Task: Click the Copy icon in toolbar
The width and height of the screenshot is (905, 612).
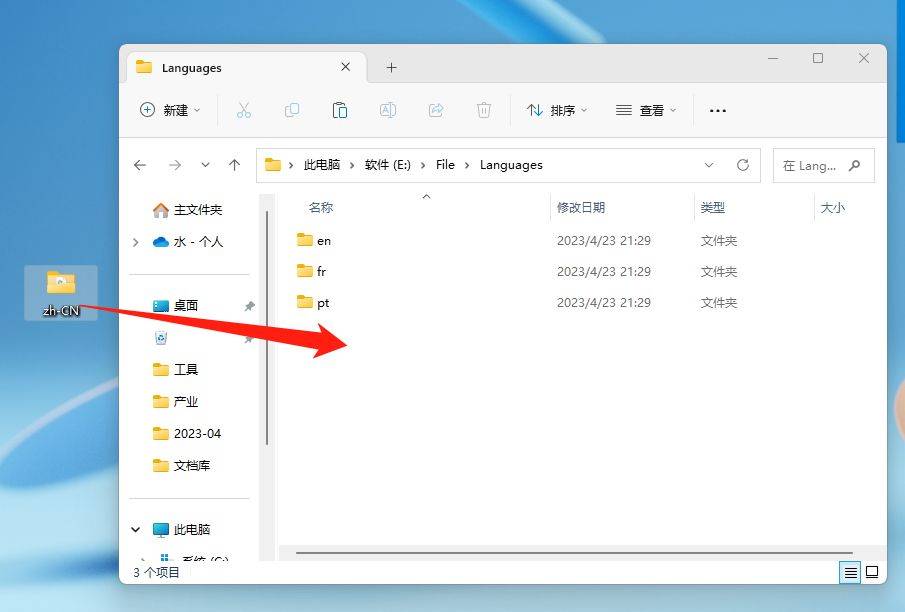Action: [x=292, y=110]
